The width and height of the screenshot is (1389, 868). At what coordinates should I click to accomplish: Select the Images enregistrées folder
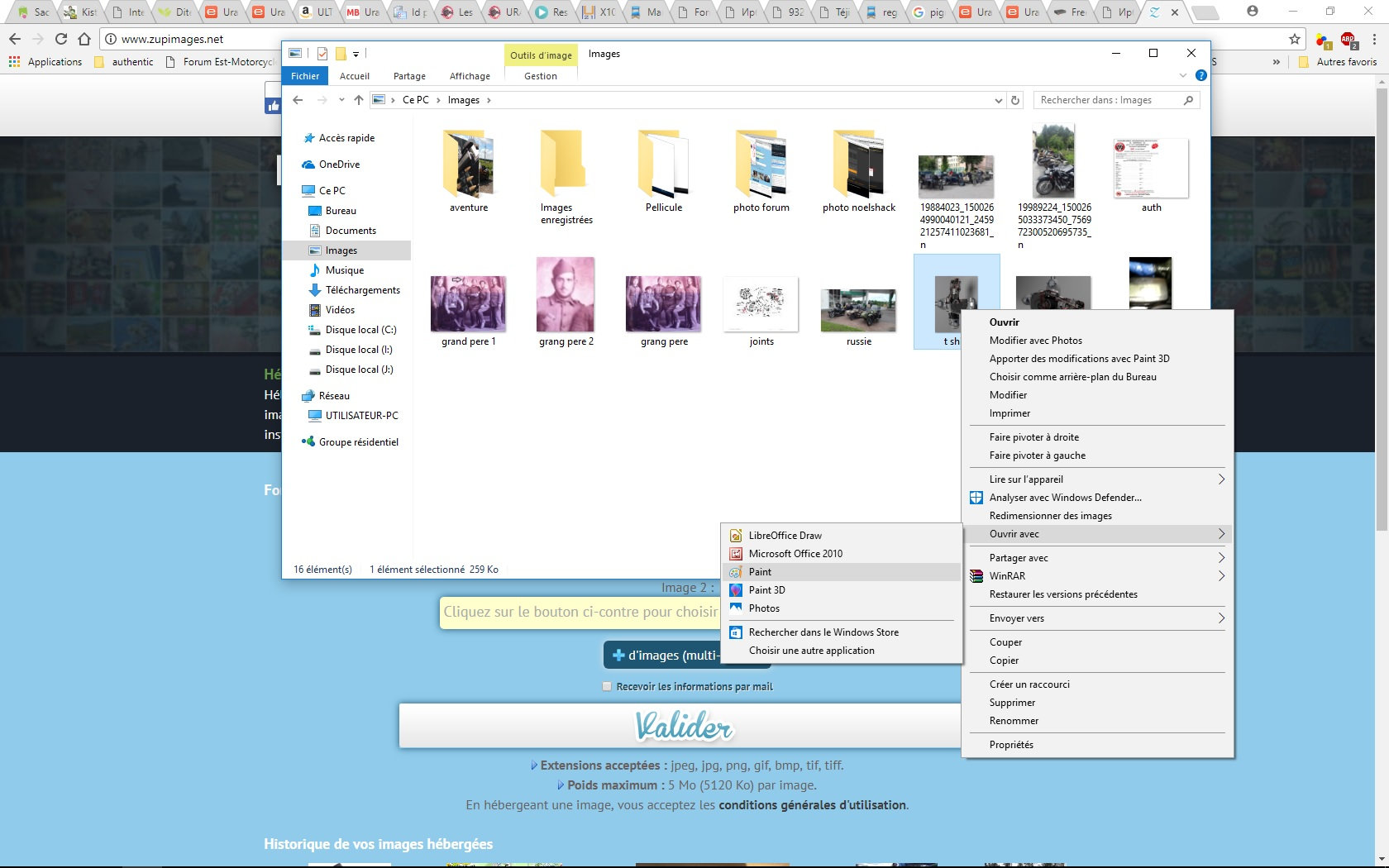(x=566, y=176)
